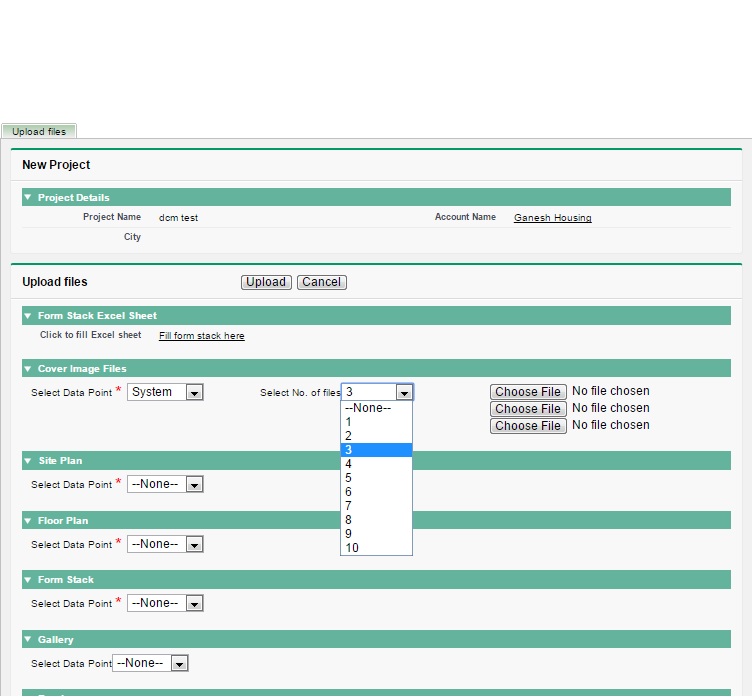Collapse the Site Plan section arrow
752x697 pixels.
28,461
